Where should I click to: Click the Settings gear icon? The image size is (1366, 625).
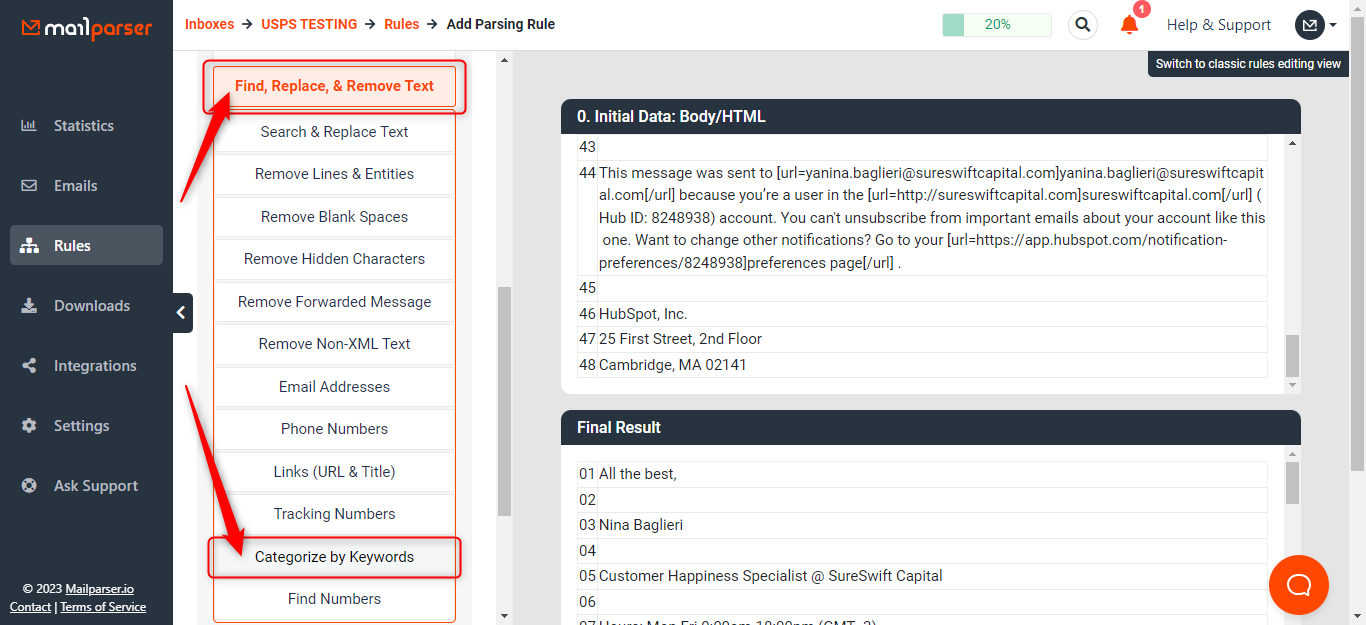[30, 426]
